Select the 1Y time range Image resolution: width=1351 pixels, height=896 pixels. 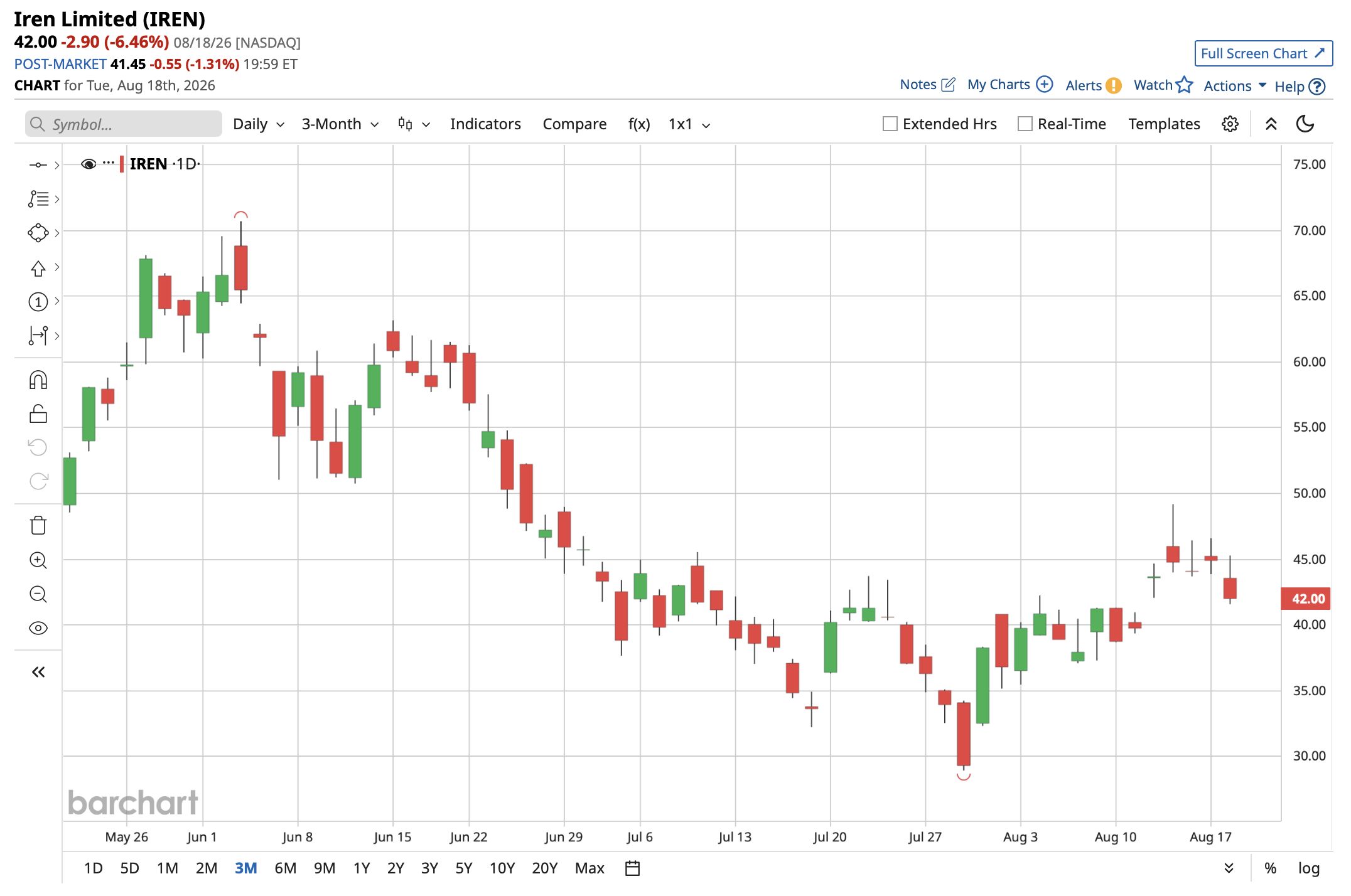point(362,868)
